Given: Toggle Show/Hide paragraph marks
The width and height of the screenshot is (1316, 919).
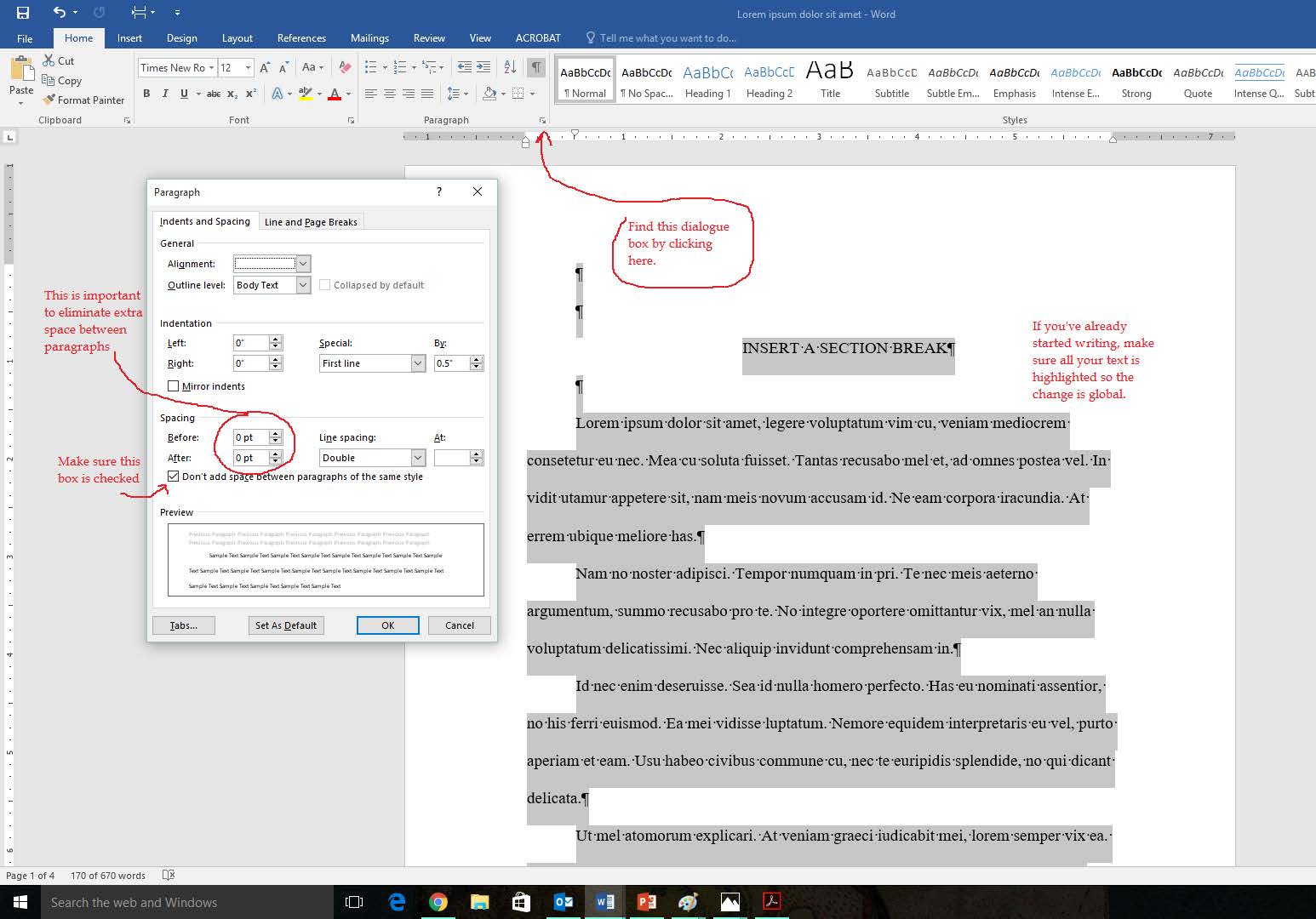Looking at the screenshot, I should [536, 67].
